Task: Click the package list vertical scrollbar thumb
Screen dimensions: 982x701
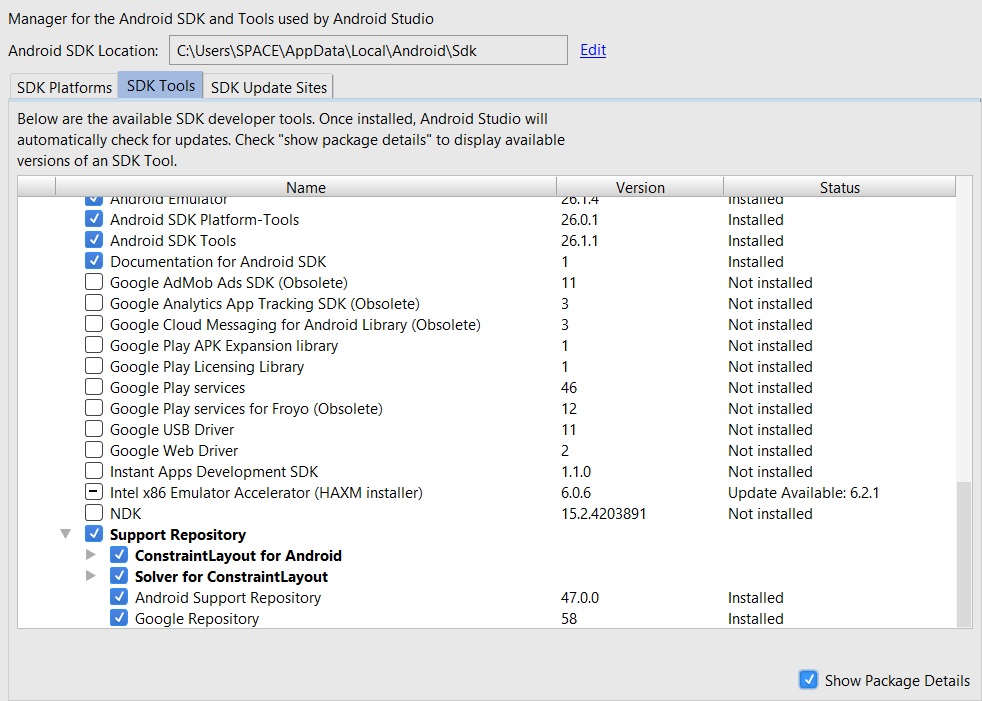Action: click(964, 554)
